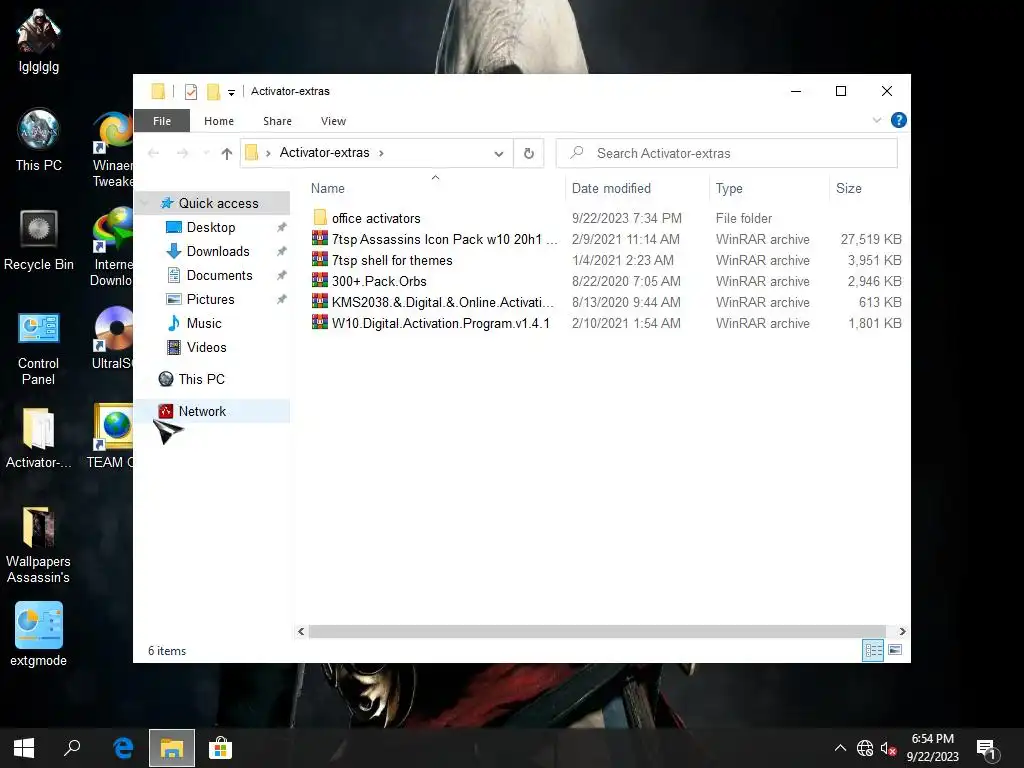Launch Microsoft Edge from taskbar

tap(123, 748)
